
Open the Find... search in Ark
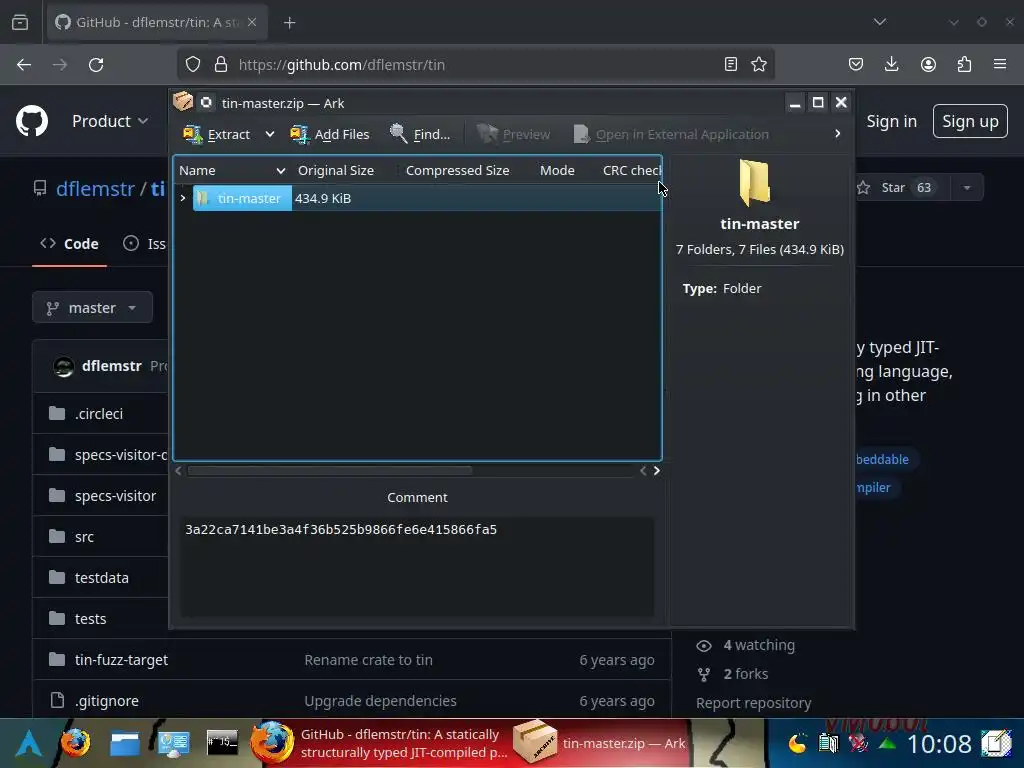419,134
